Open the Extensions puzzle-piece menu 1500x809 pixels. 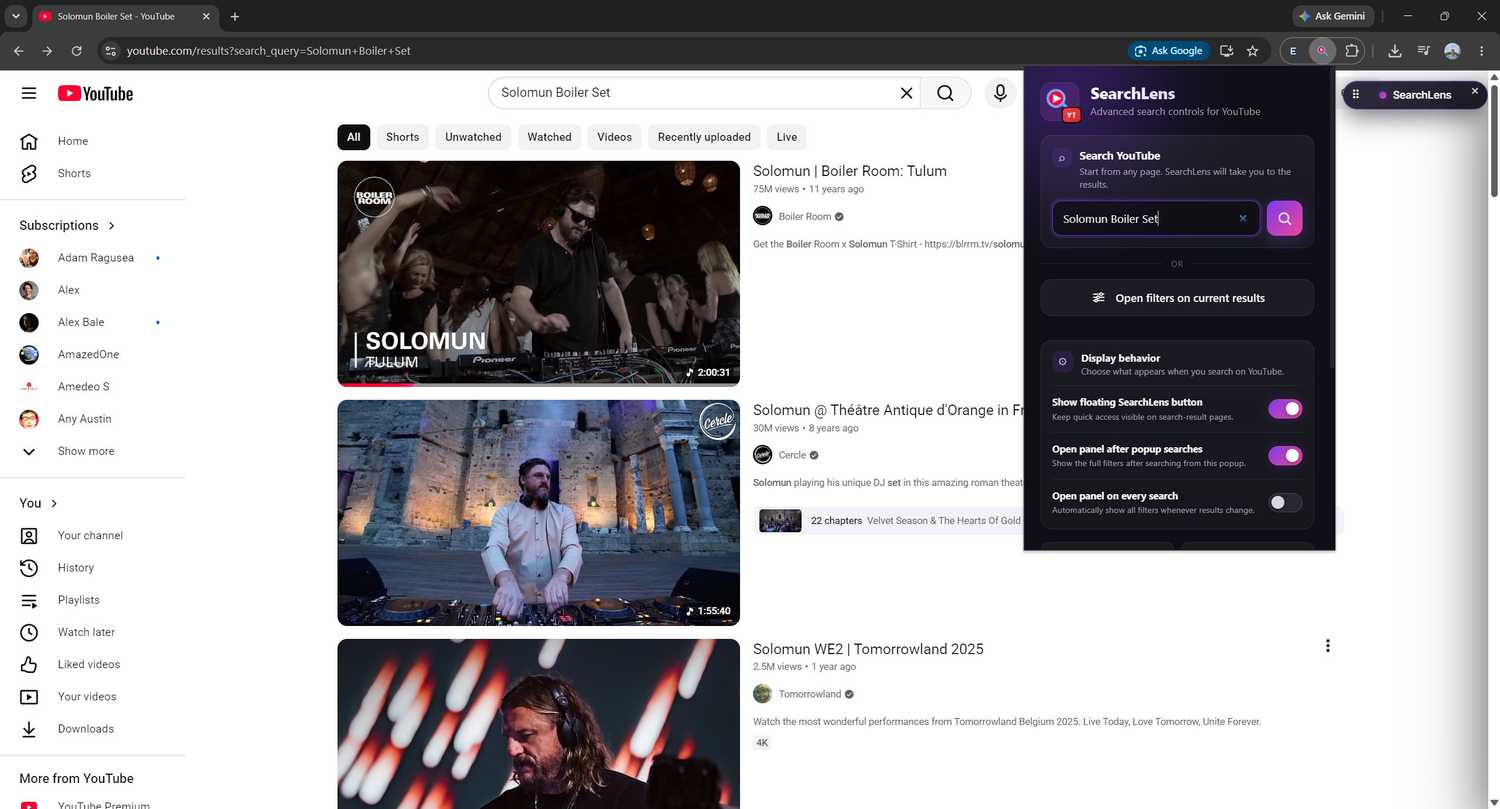pos(1352,51)
